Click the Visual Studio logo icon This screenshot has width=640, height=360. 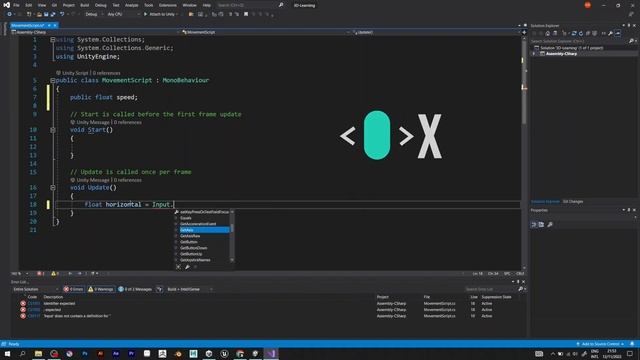pyautogui.click(x=6, y=5)
